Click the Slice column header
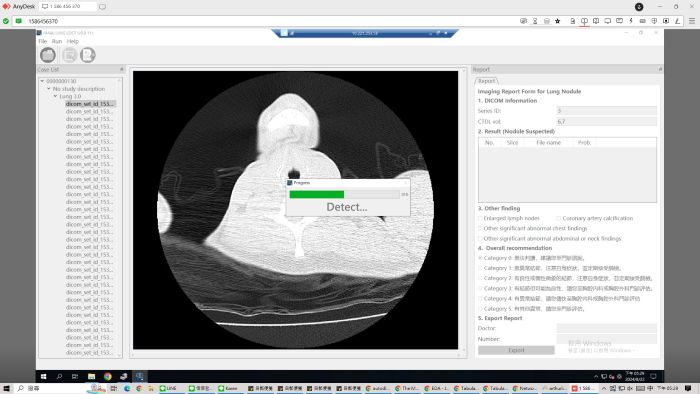The height and width of the screenshot is (394, 700). (x=512, y=143)
